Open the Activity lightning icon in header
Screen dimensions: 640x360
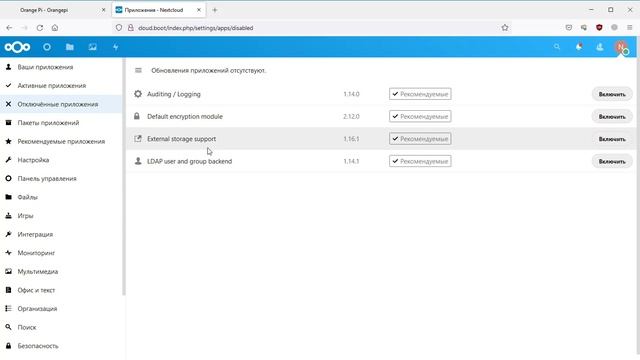[x=116, y=47]
